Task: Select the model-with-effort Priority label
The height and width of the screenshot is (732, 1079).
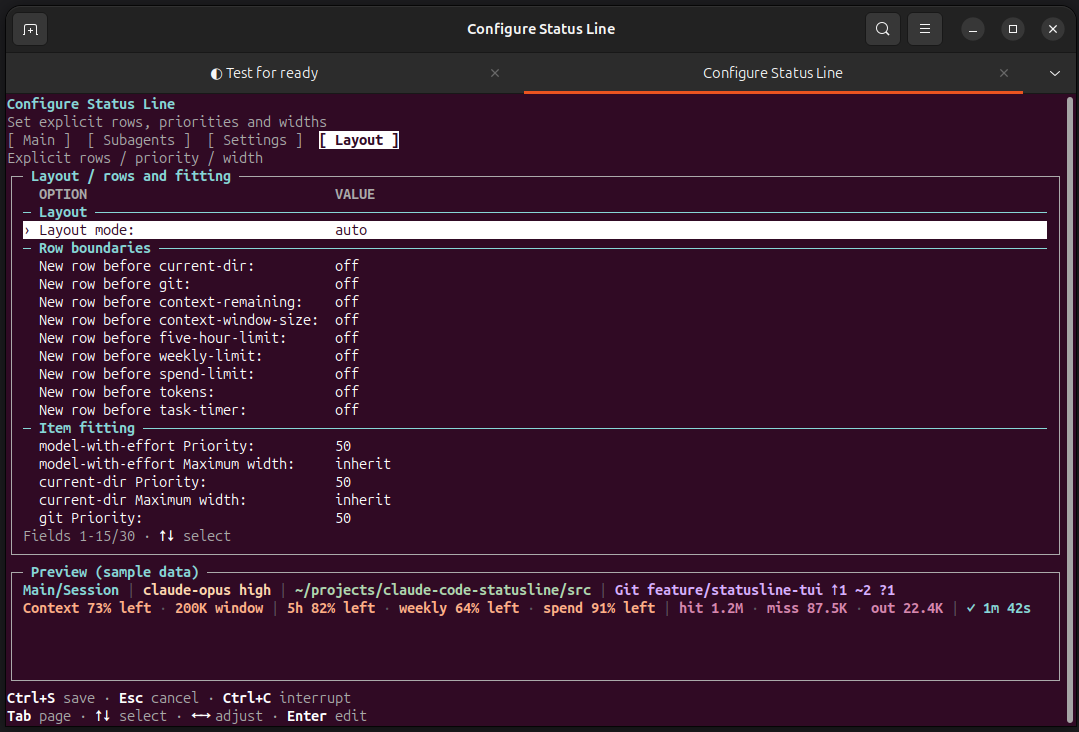Action: [147, 446]
